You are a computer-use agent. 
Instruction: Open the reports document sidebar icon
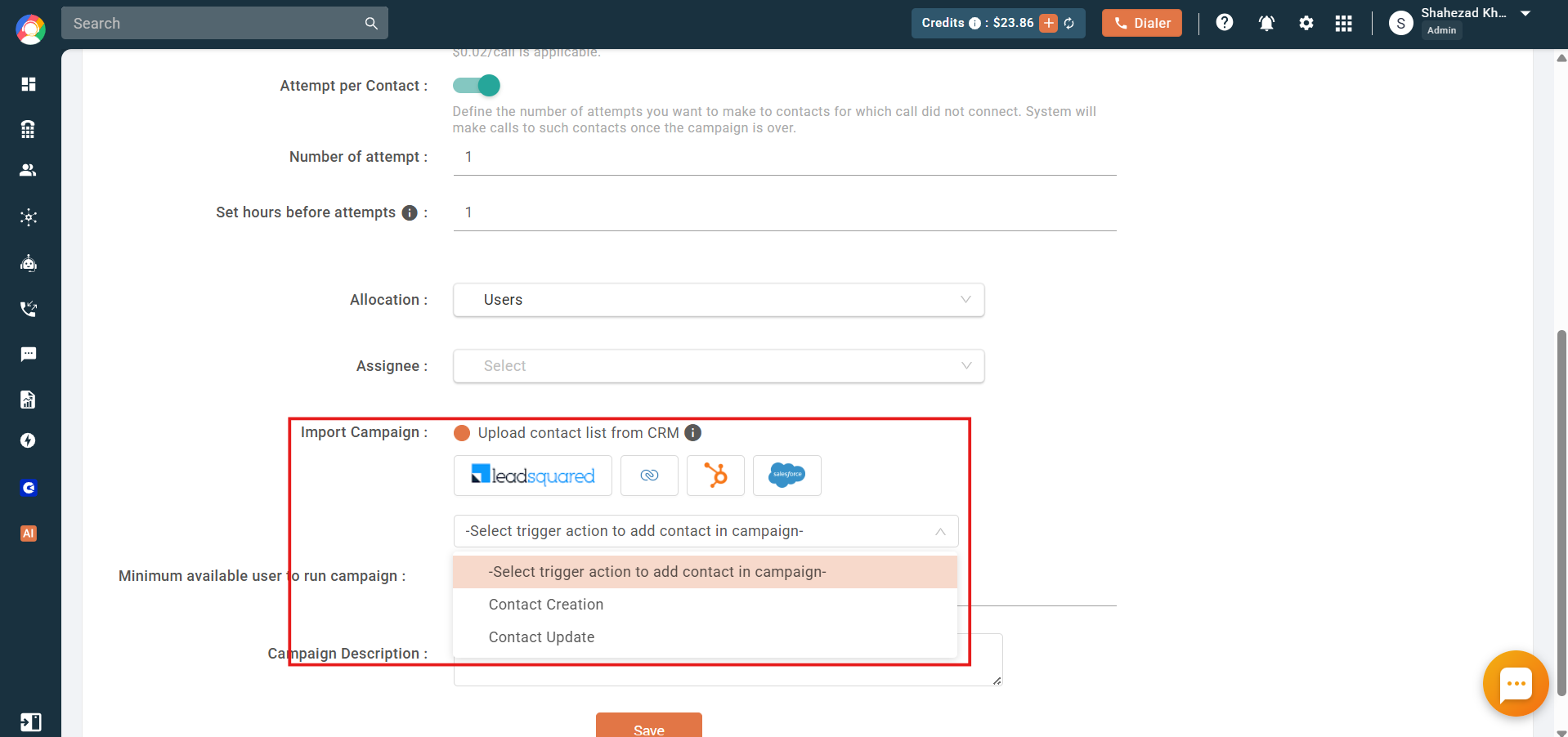pos(29,400)
